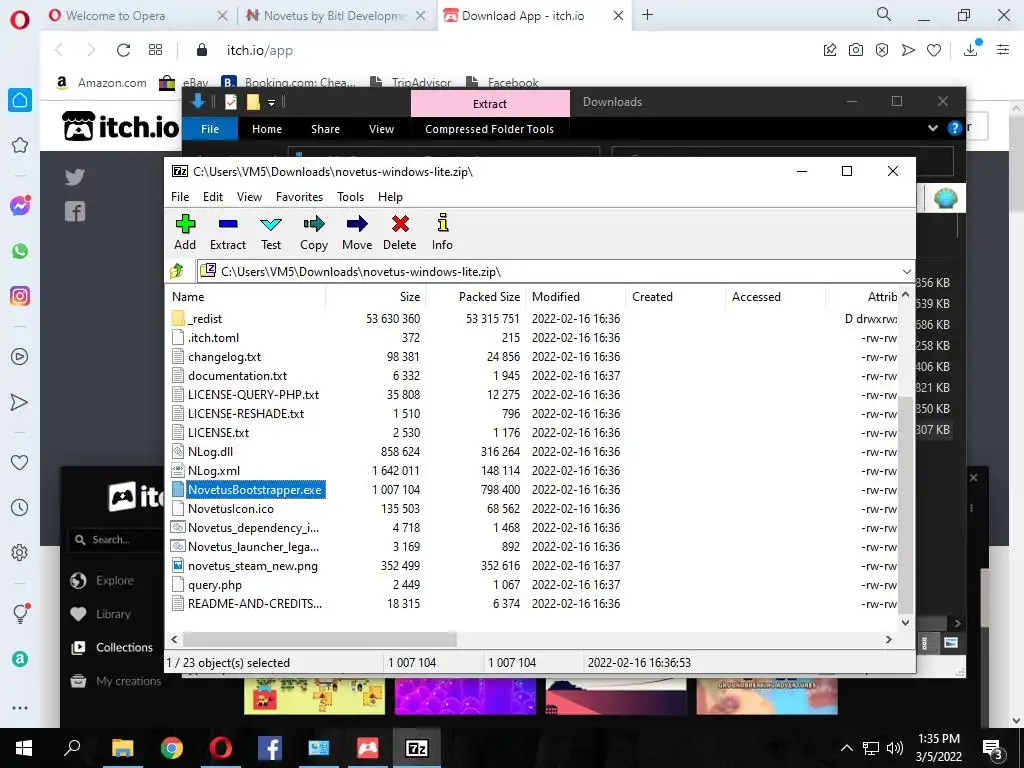Open a new Opera tab
1024x768 pixels.
click(648, 15)
